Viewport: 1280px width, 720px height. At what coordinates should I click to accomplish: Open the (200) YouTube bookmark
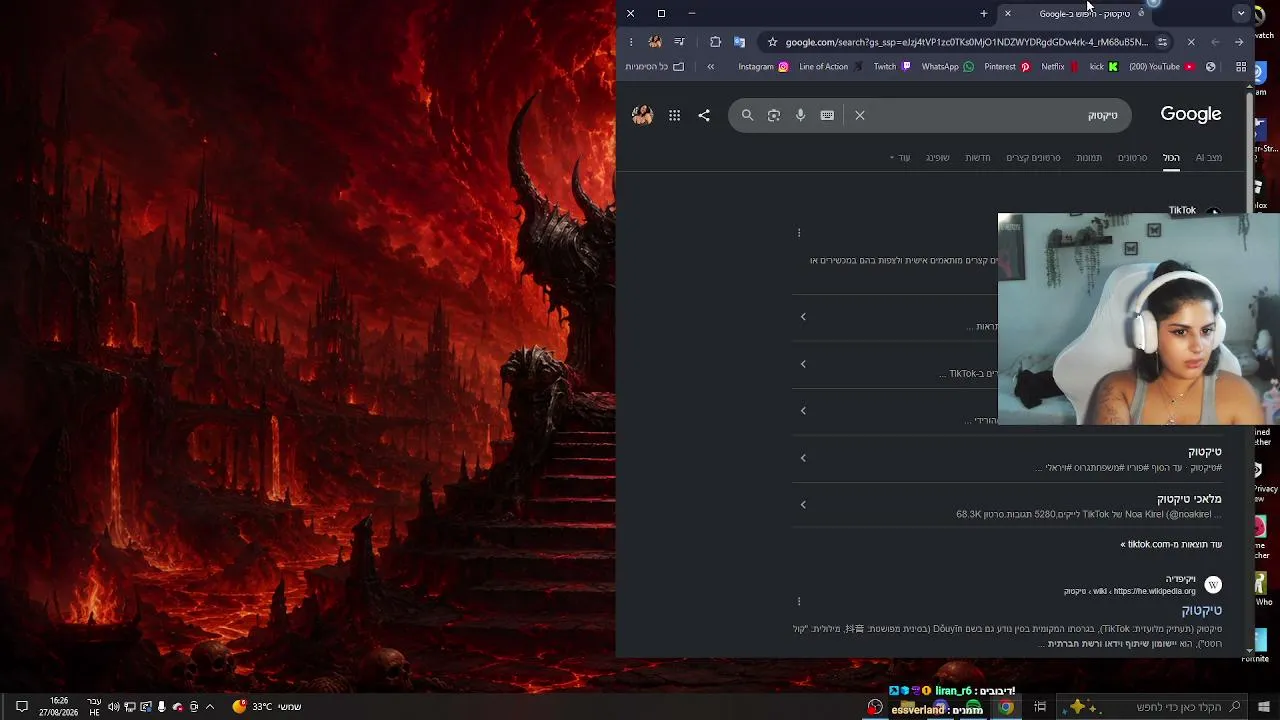1162,67
